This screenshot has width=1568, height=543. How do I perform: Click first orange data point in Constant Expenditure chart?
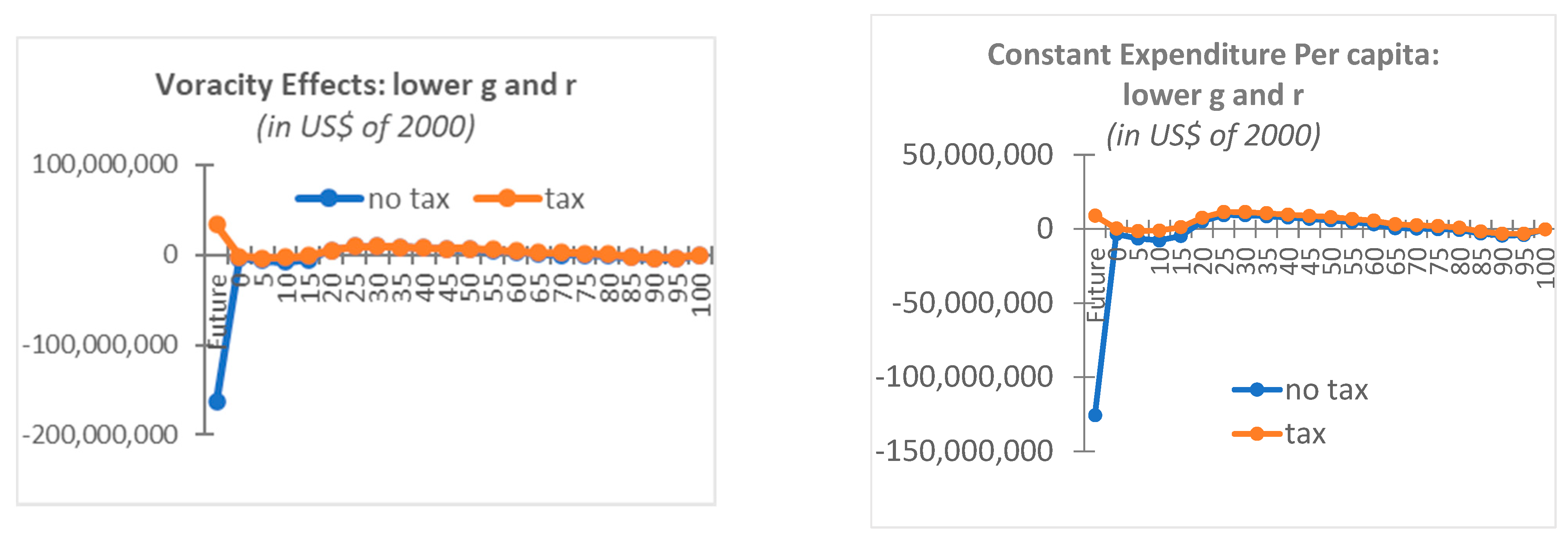click(1095, 216)
